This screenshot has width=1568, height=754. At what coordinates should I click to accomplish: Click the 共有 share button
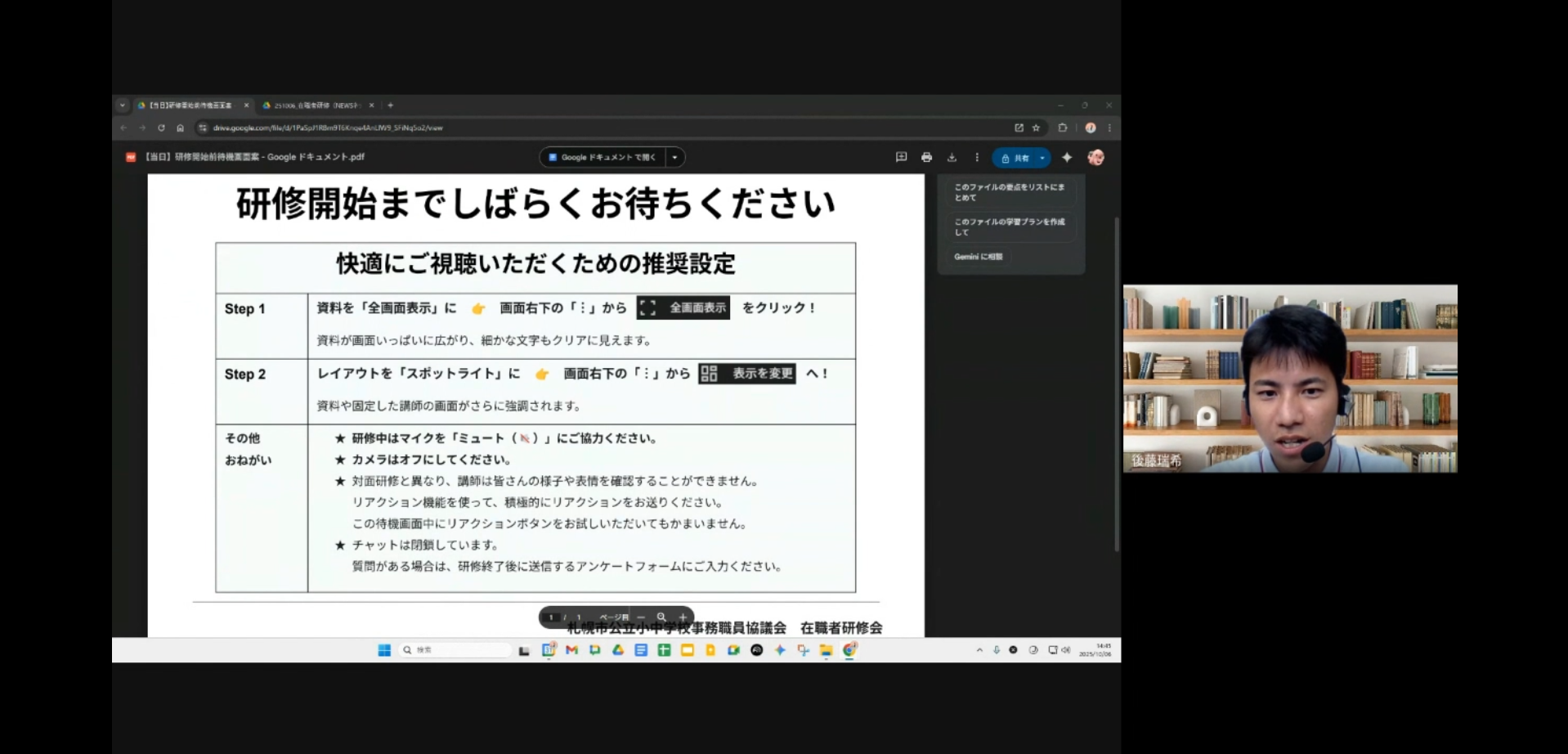1015,159
